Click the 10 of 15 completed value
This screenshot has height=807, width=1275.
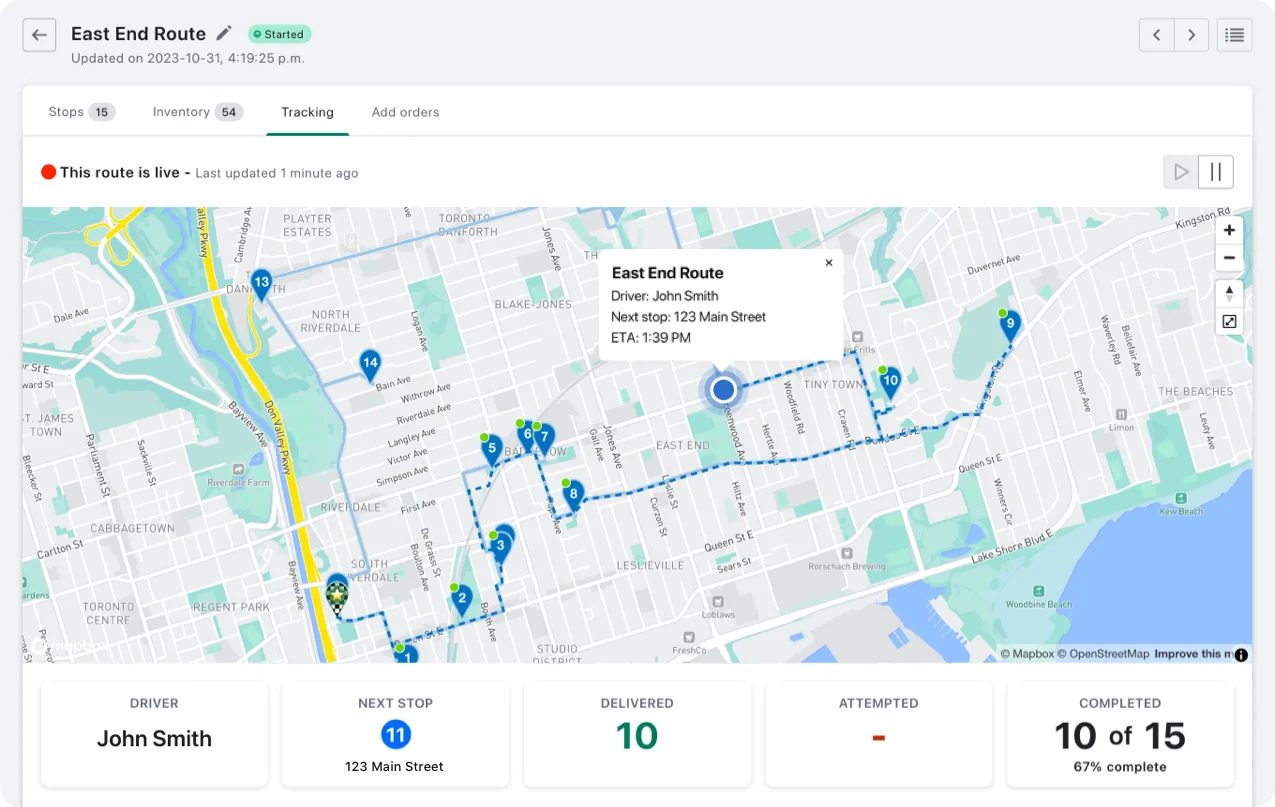[x=1120, y=737]
